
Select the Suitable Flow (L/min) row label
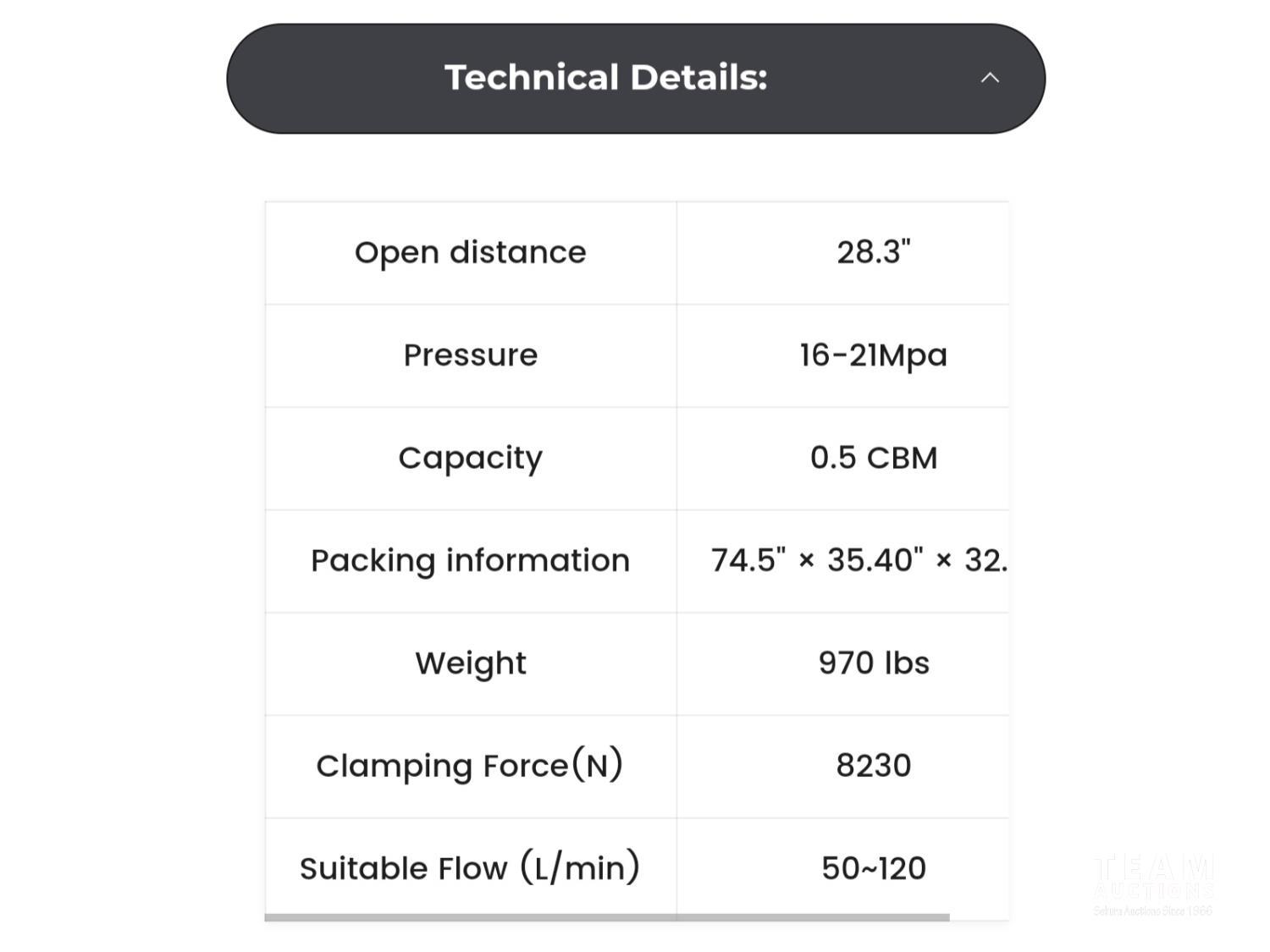pyautogui.click(x=470, y=868)
